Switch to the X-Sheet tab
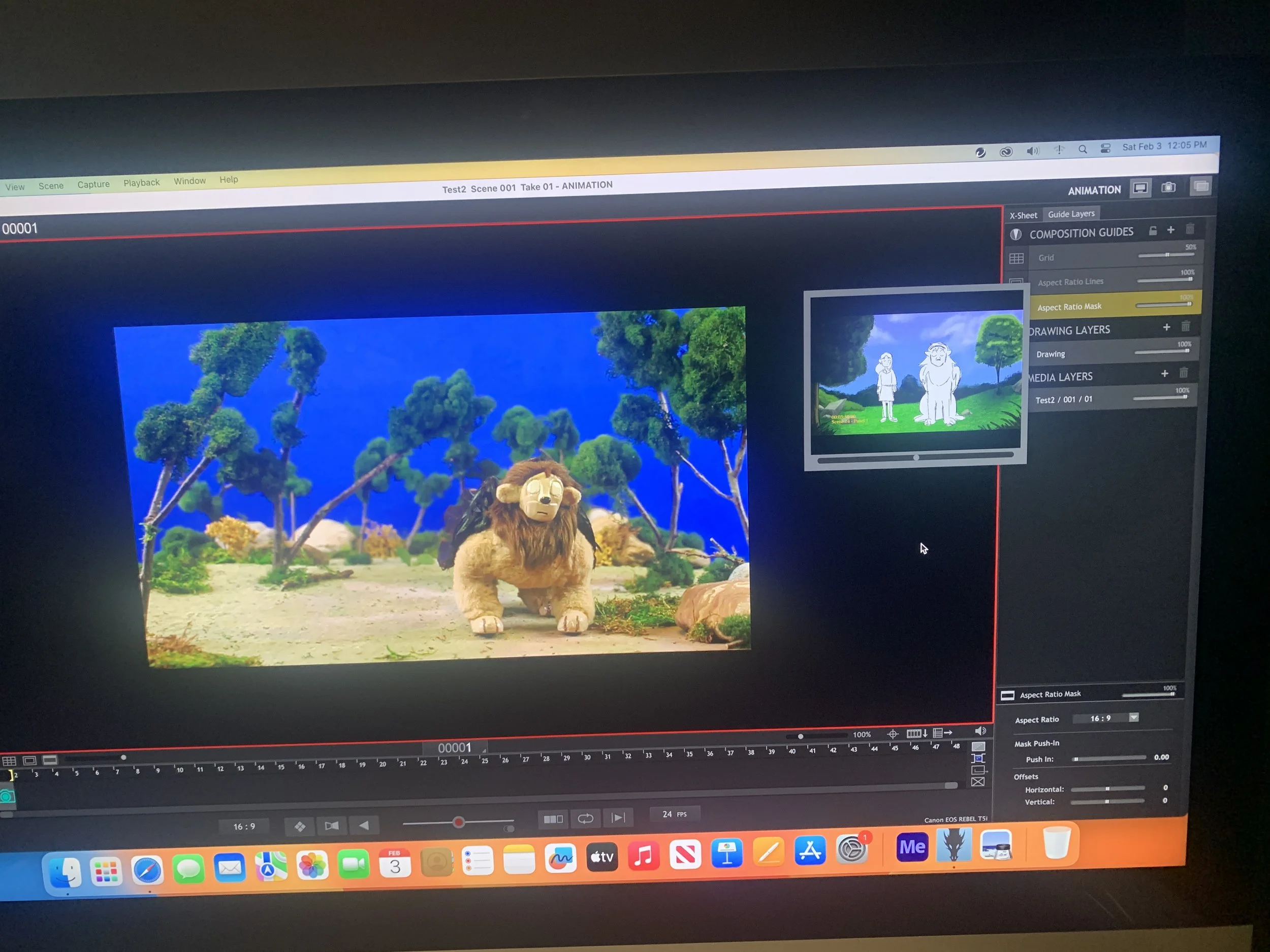The height and width of the screenshot is (952, 1270). (x=1023, y=216)
